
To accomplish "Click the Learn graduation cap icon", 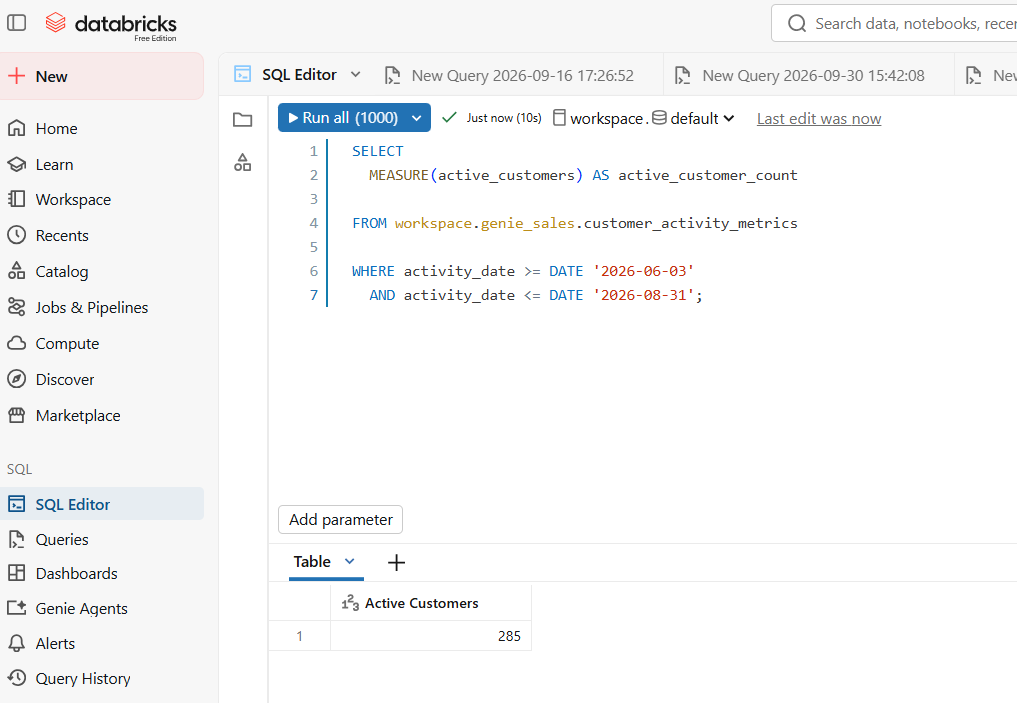I will tap(17, 164).
